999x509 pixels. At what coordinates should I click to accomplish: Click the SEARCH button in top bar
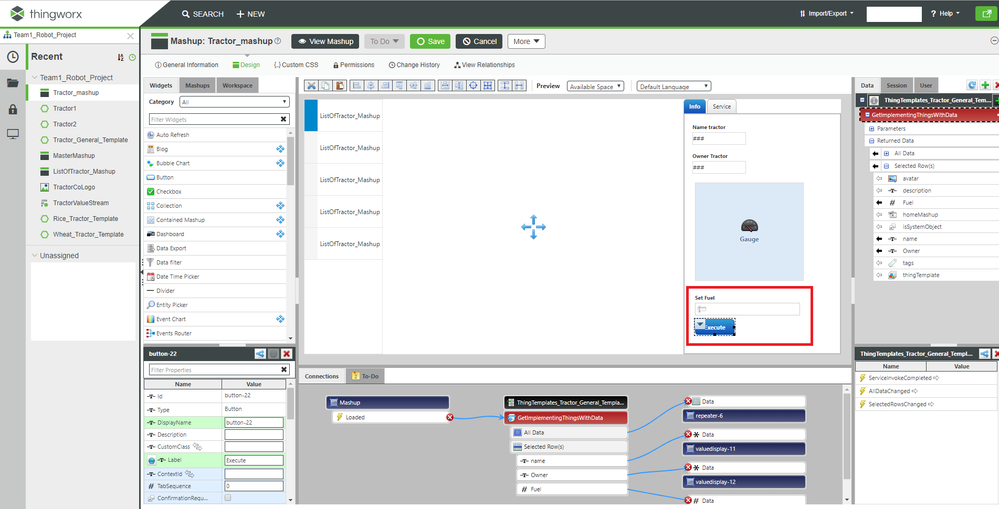(203, 14)
